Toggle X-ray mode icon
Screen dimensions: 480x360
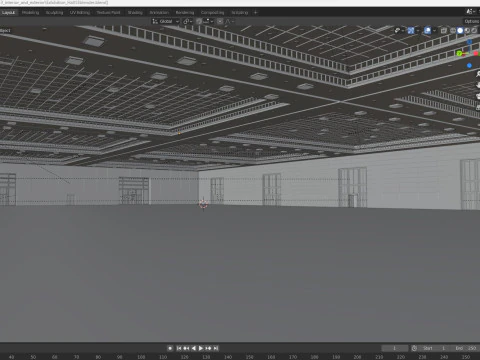444,31
